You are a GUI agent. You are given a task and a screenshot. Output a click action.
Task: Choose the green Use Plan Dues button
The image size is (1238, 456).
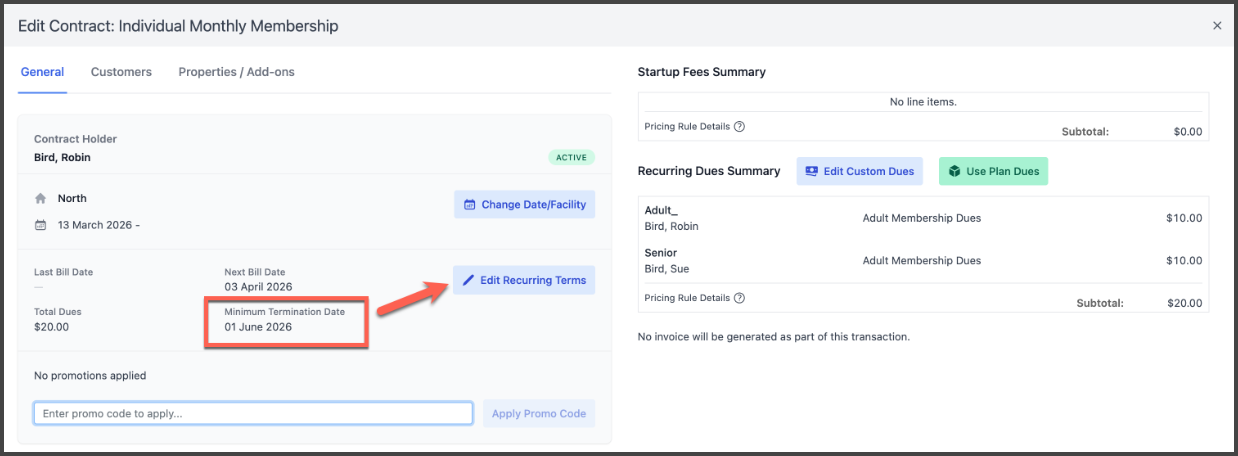pos(992,171)
